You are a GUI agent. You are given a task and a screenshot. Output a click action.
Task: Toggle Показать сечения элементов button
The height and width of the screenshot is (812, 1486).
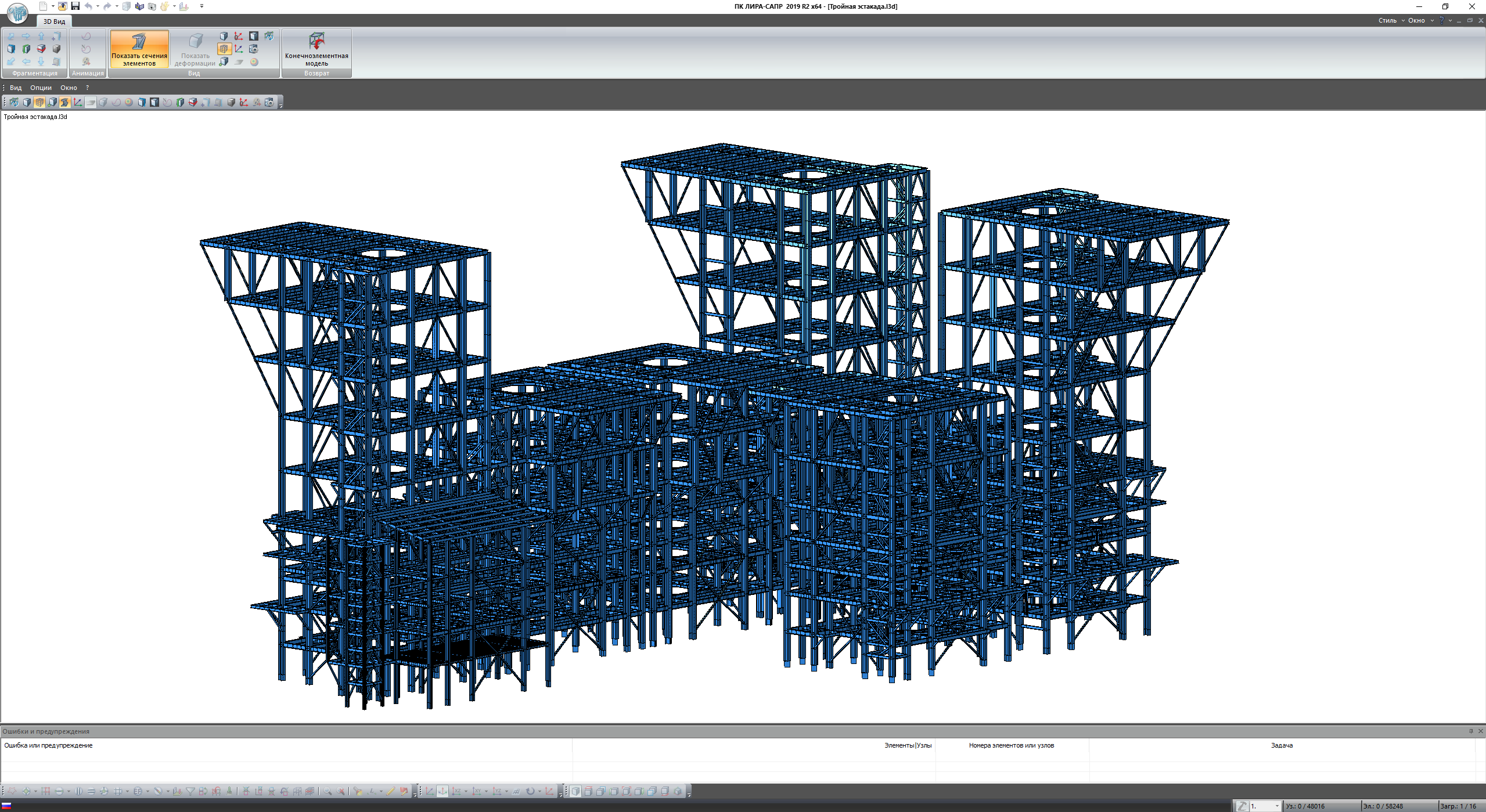(139, 49)
